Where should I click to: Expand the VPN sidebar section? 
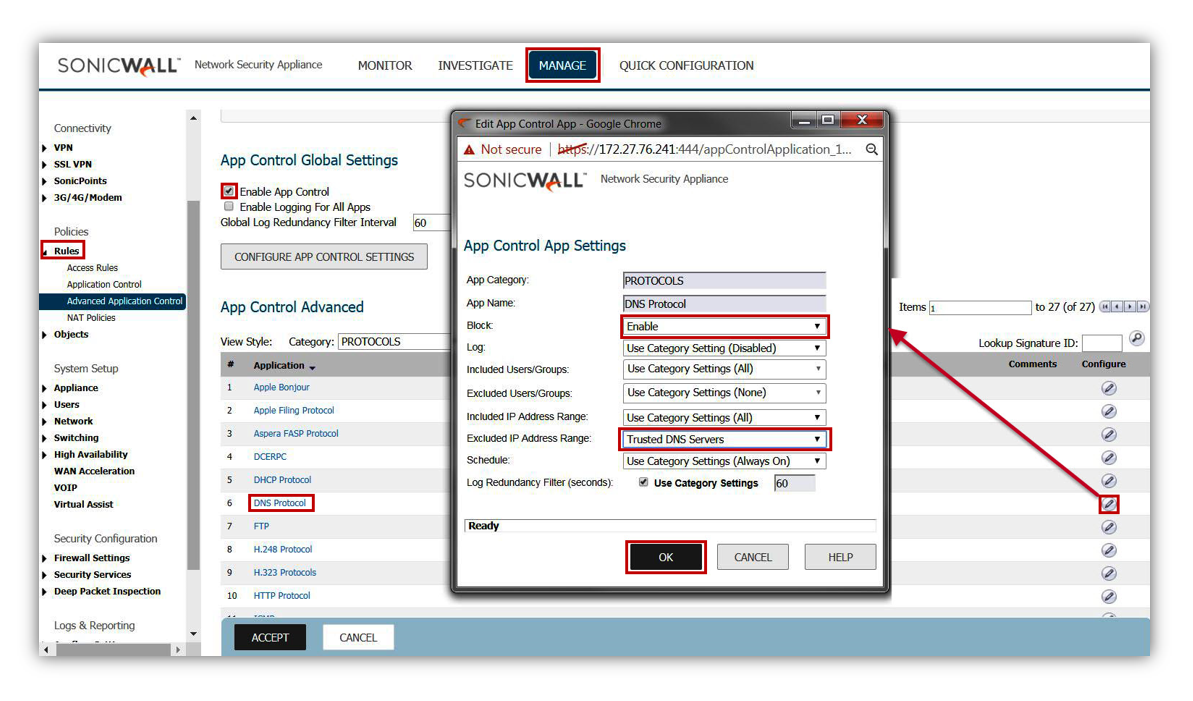point(44,148)
